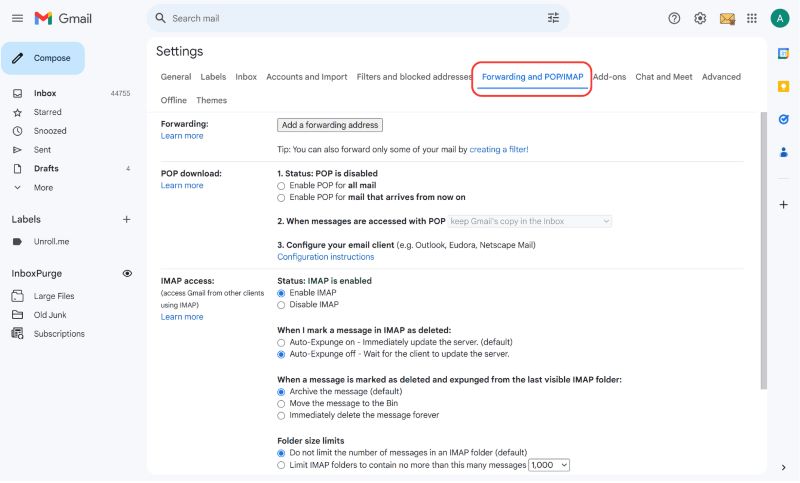
Task: Select Auto-Expunge off option
Action: pos(281,354)
